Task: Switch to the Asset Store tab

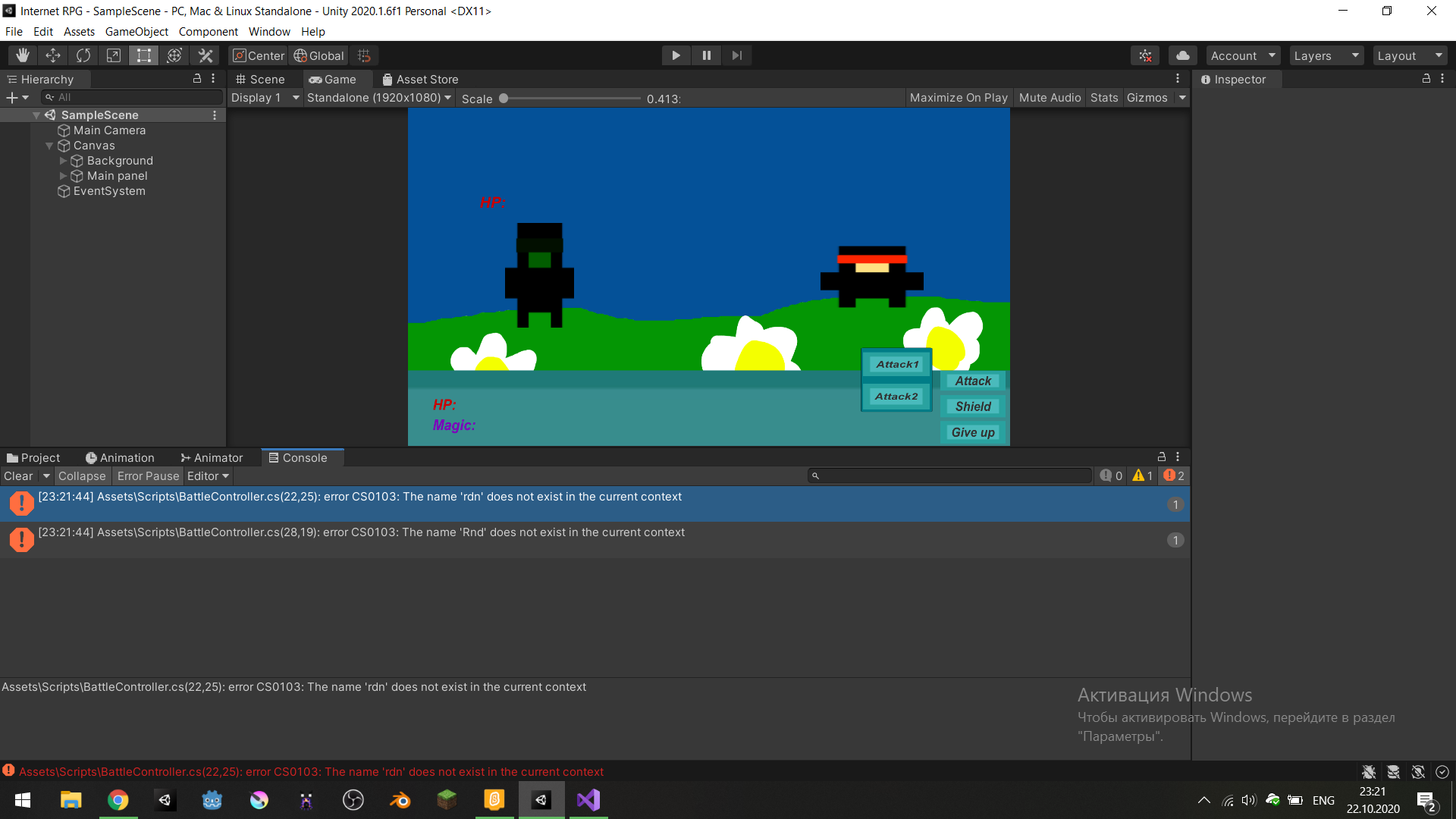Action: [x=420, y=79]
